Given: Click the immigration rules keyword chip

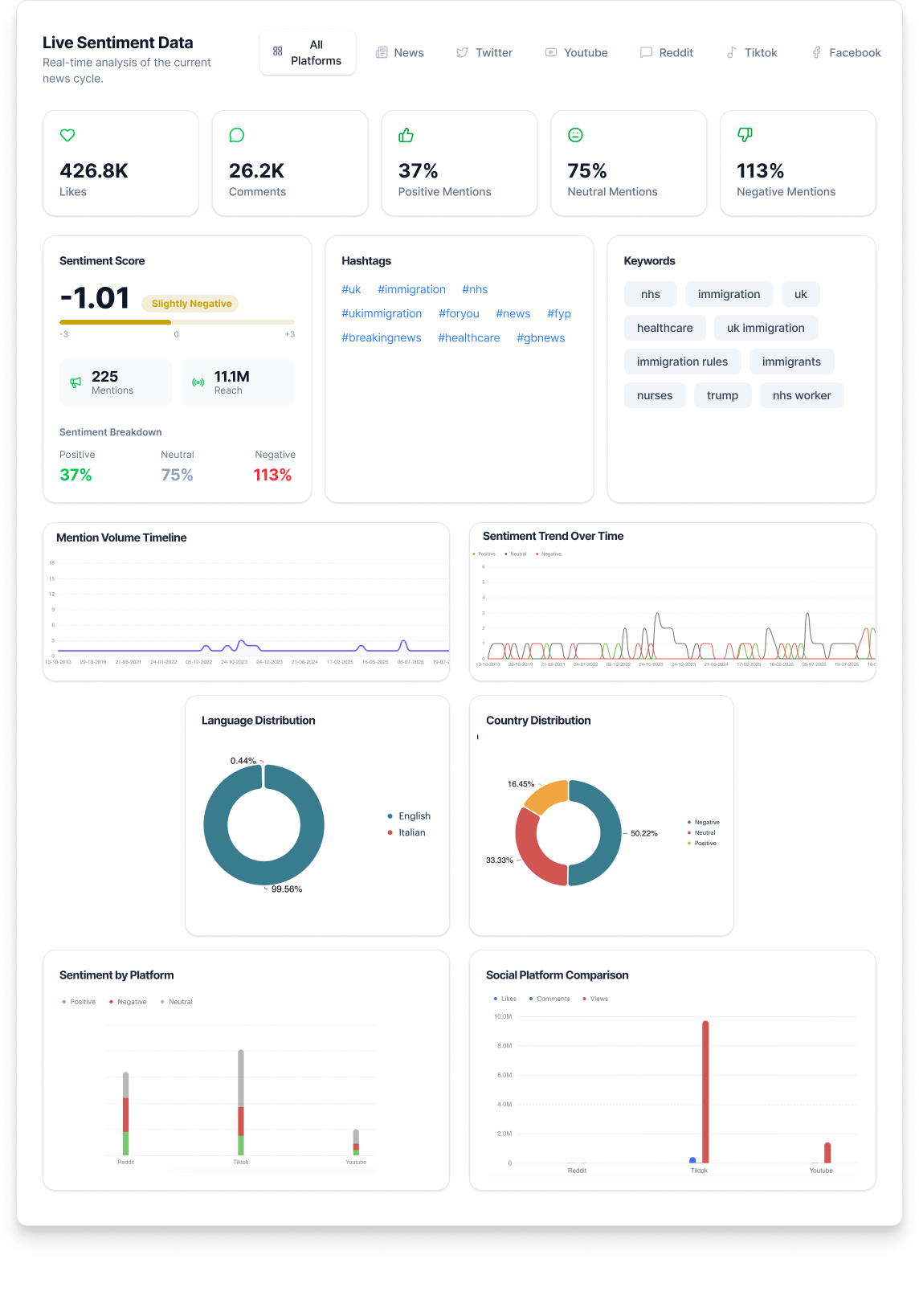Looking at the screenshot, I should click(x=682, y=362).
